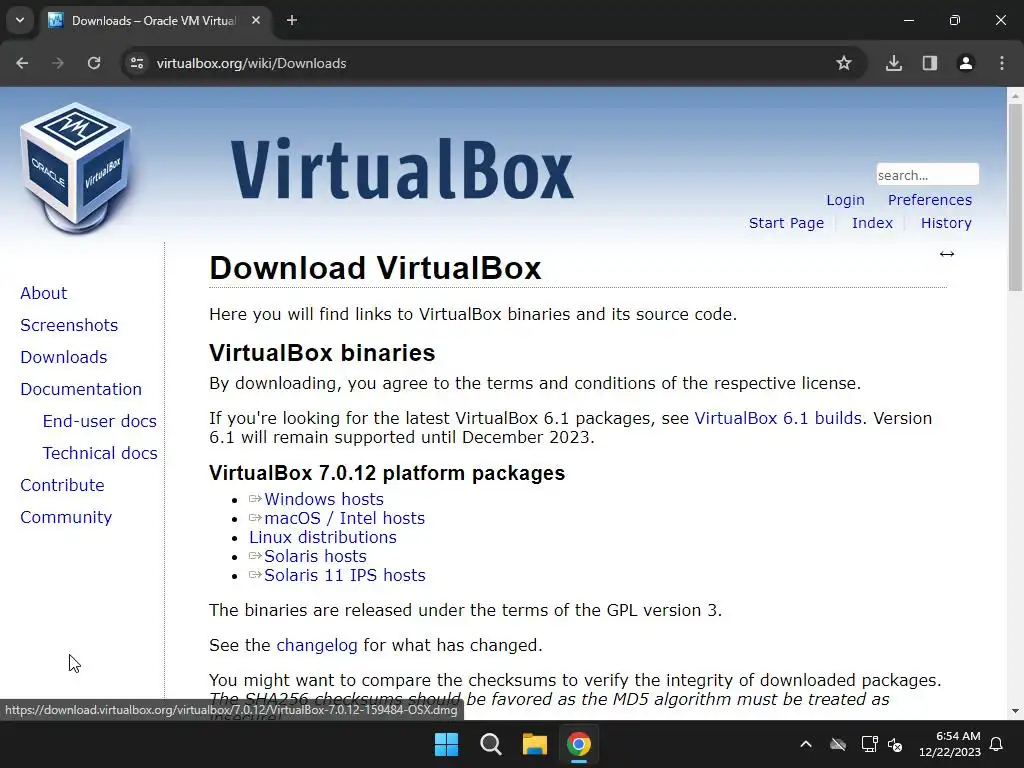The width and height of the screenshot is (1024, 768).
Task: Open About in sidebar
Action: [44, 293]
